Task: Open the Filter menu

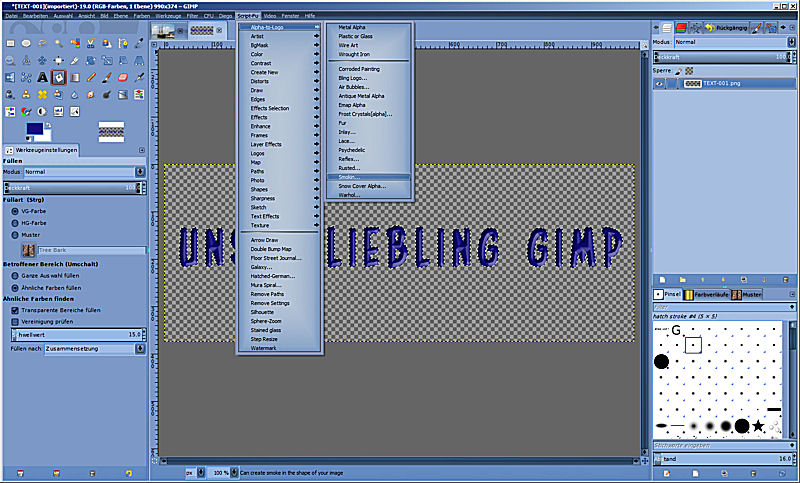Action: [192, 16]
